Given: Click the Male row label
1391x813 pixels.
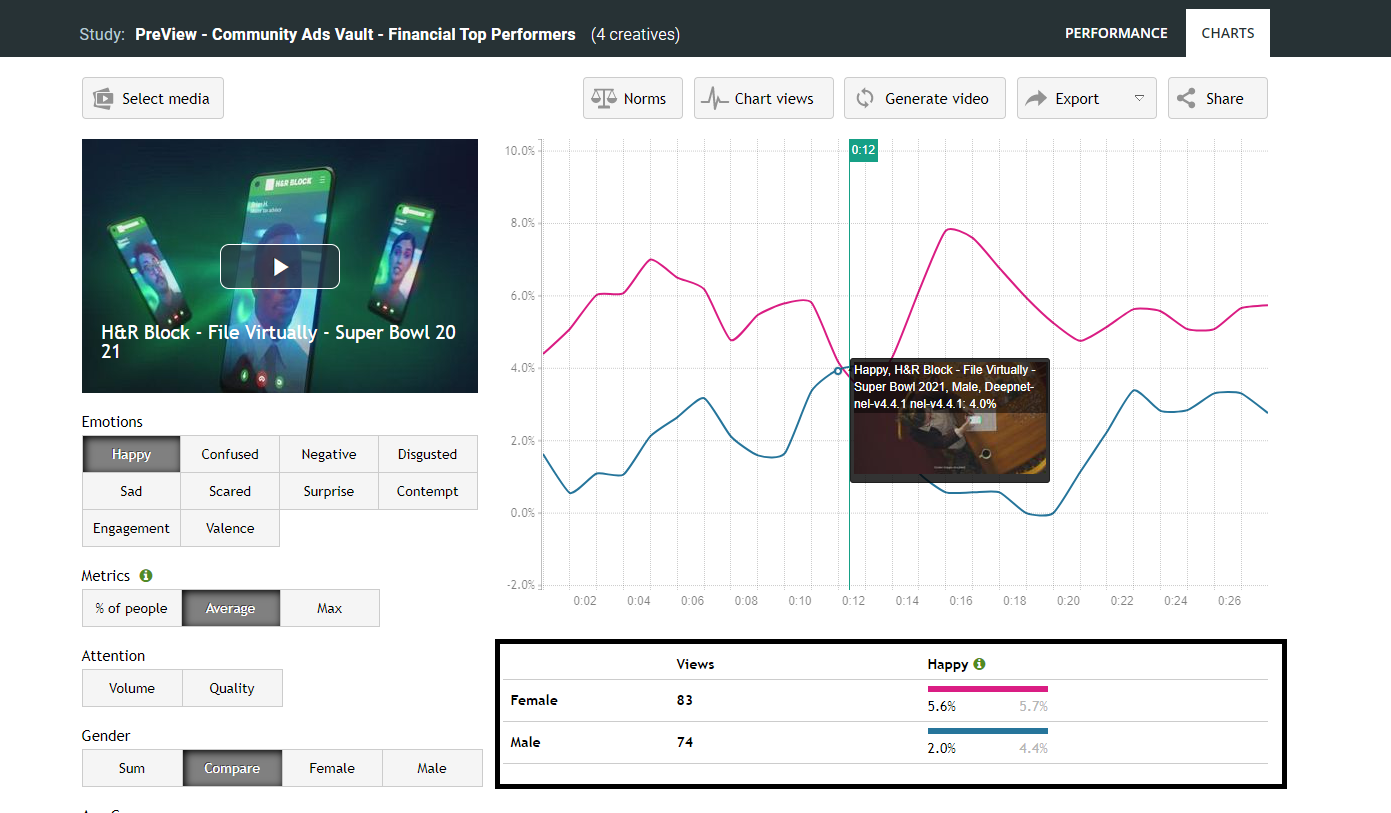Looking at the screenshot, I should pos(527,742).
